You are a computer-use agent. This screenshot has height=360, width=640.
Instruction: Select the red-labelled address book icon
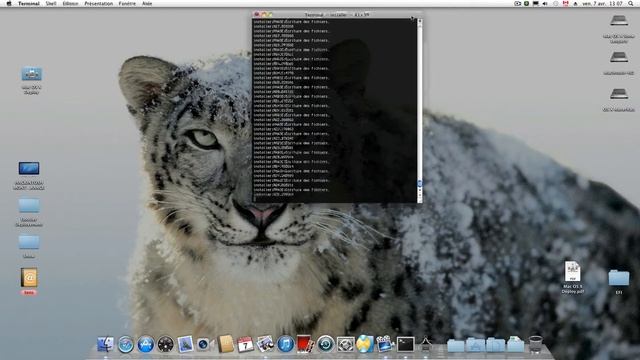[29, 278]
